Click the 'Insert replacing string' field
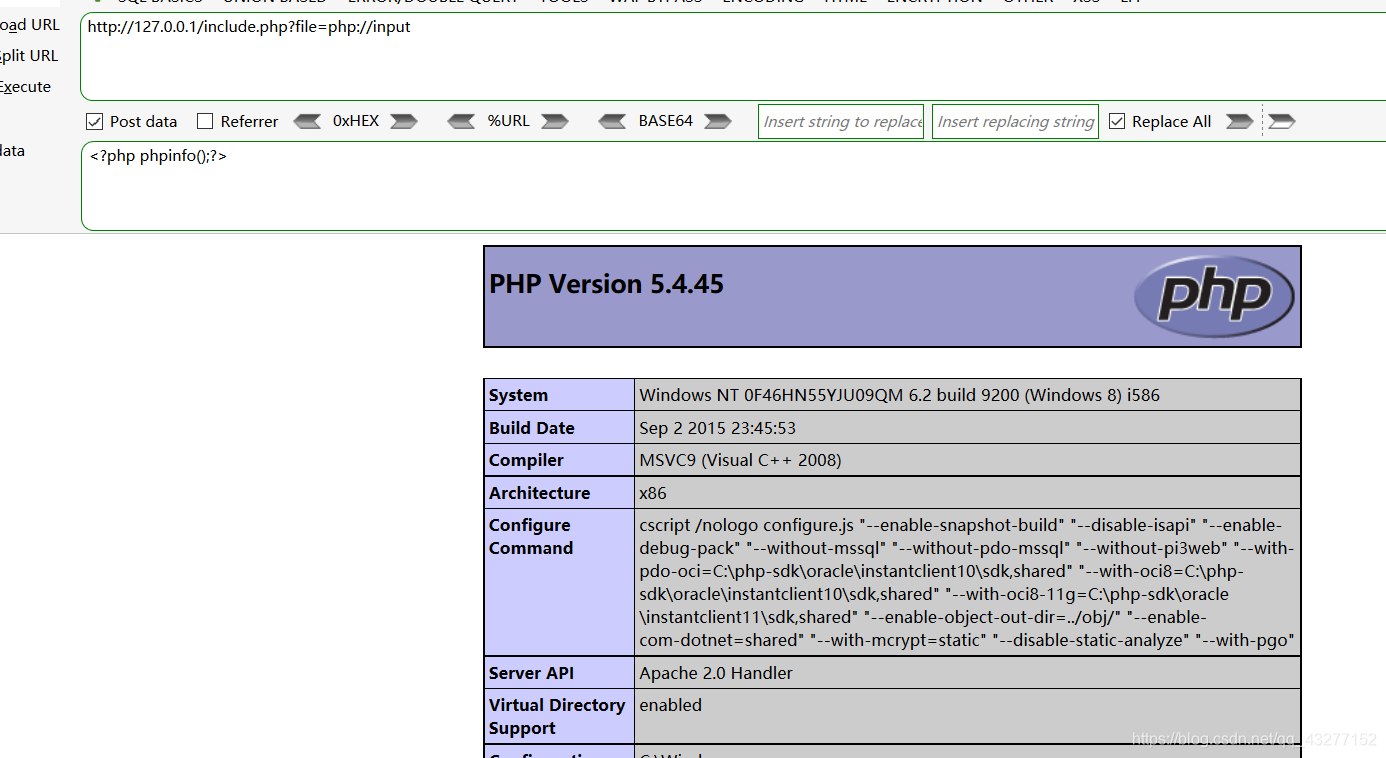 coord(1015,121)
